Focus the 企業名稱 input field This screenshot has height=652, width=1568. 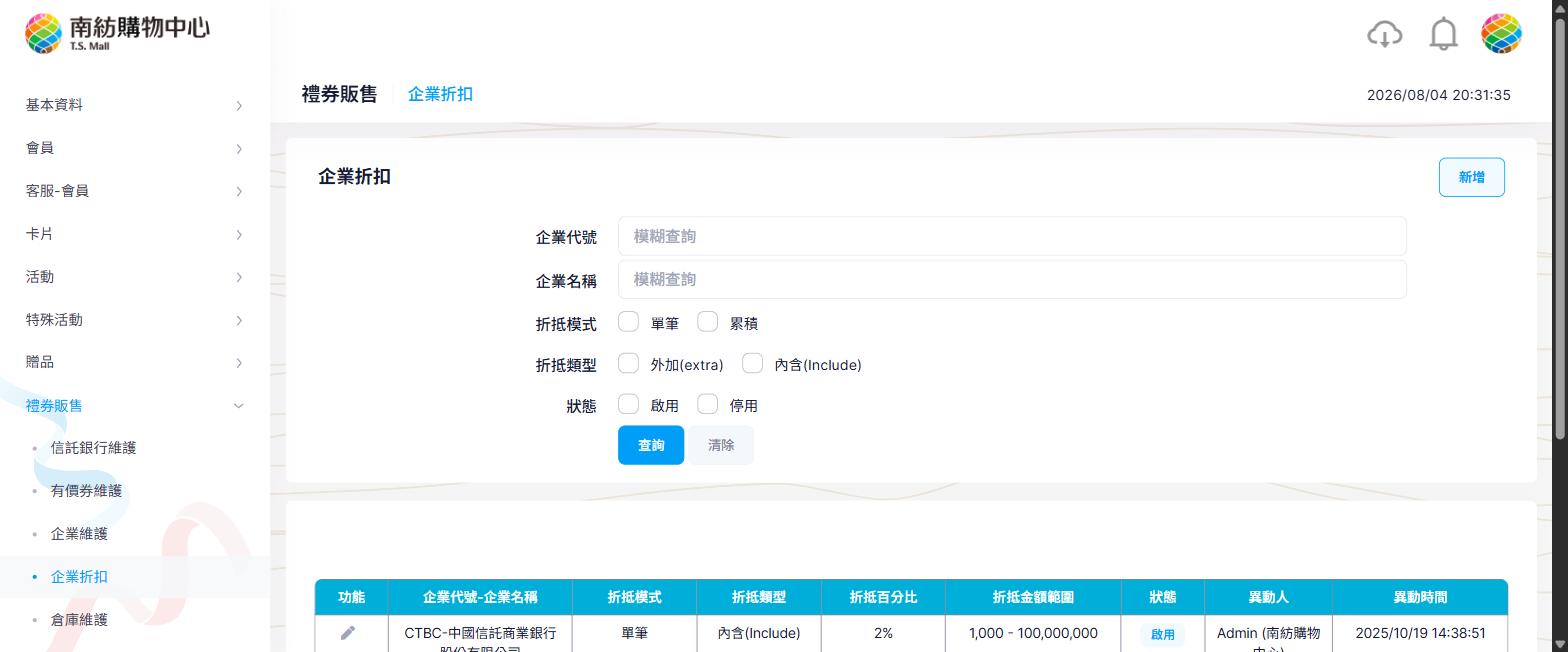[x=1012, y=279]
